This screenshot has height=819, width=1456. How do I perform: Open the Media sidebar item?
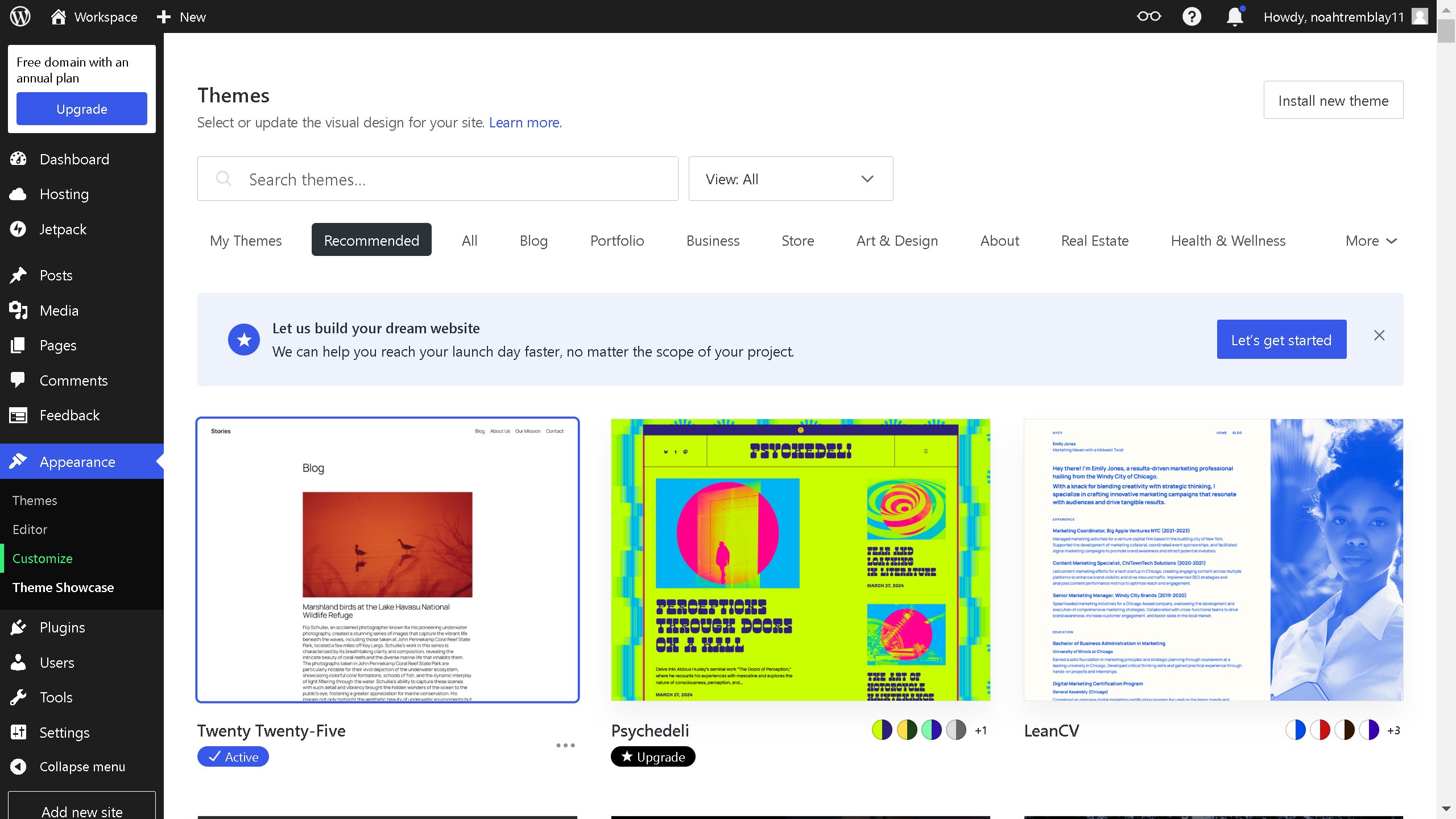click(59, 311)
